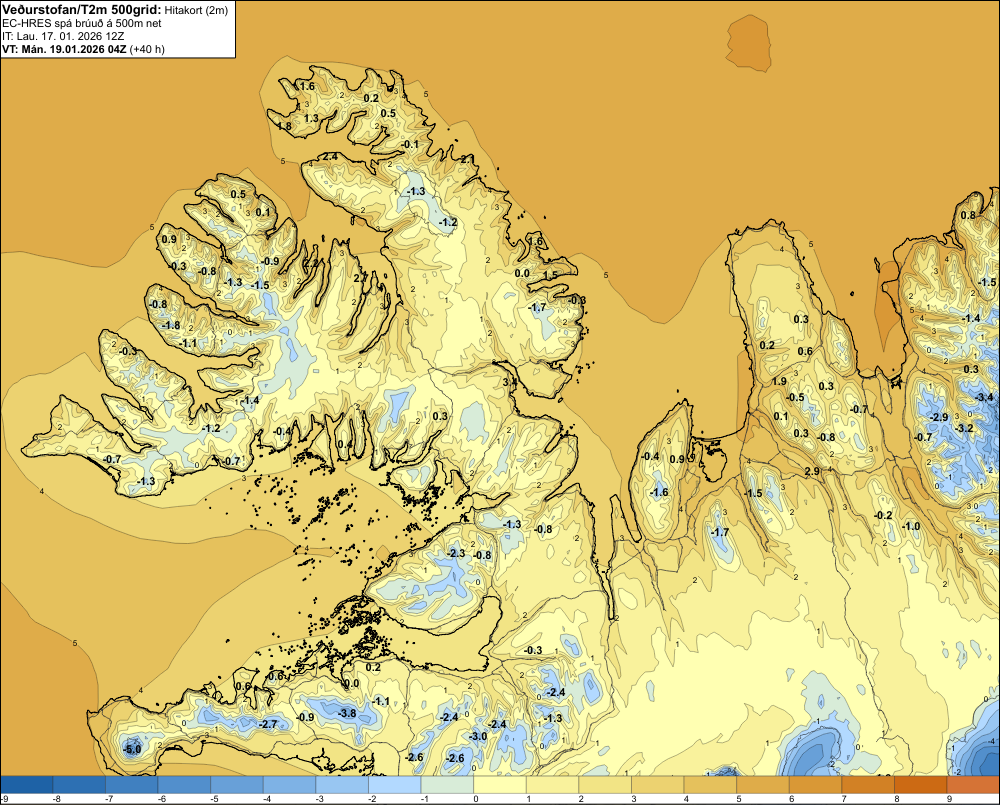Screen dimensions: 1000x805
Task: Click the -3.4 temperature value
Action: tap(984, 397)
